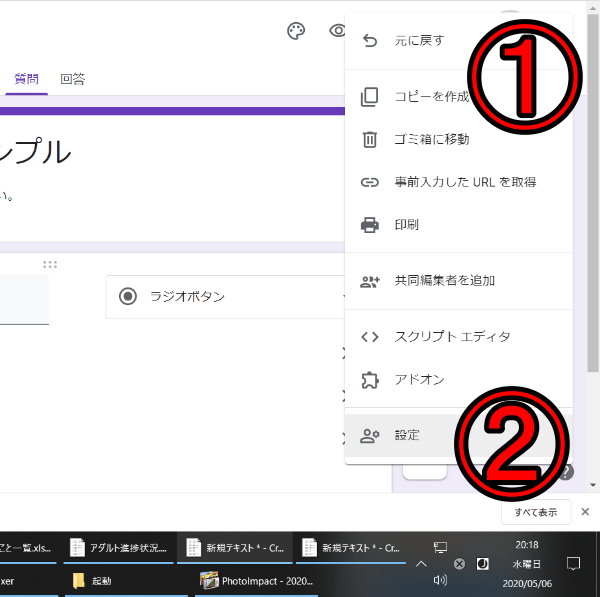
Task: Switch to the 質問 tab
Action: 26,78
